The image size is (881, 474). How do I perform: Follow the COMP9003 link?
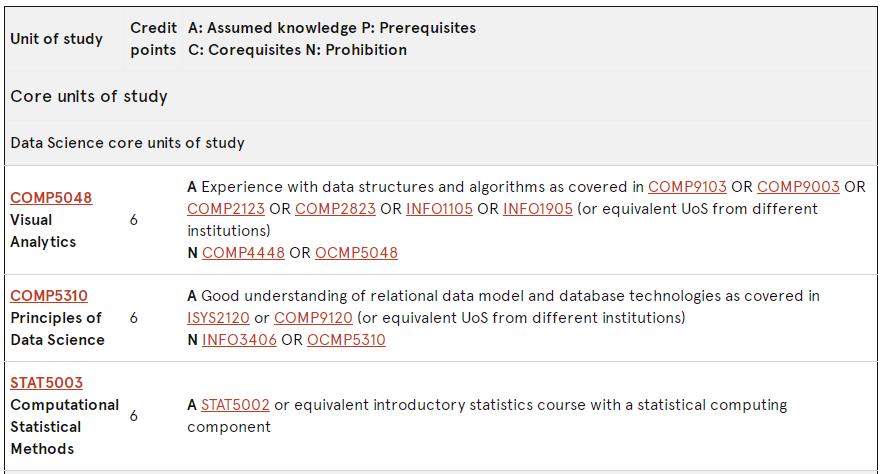[x=798, y=186]
